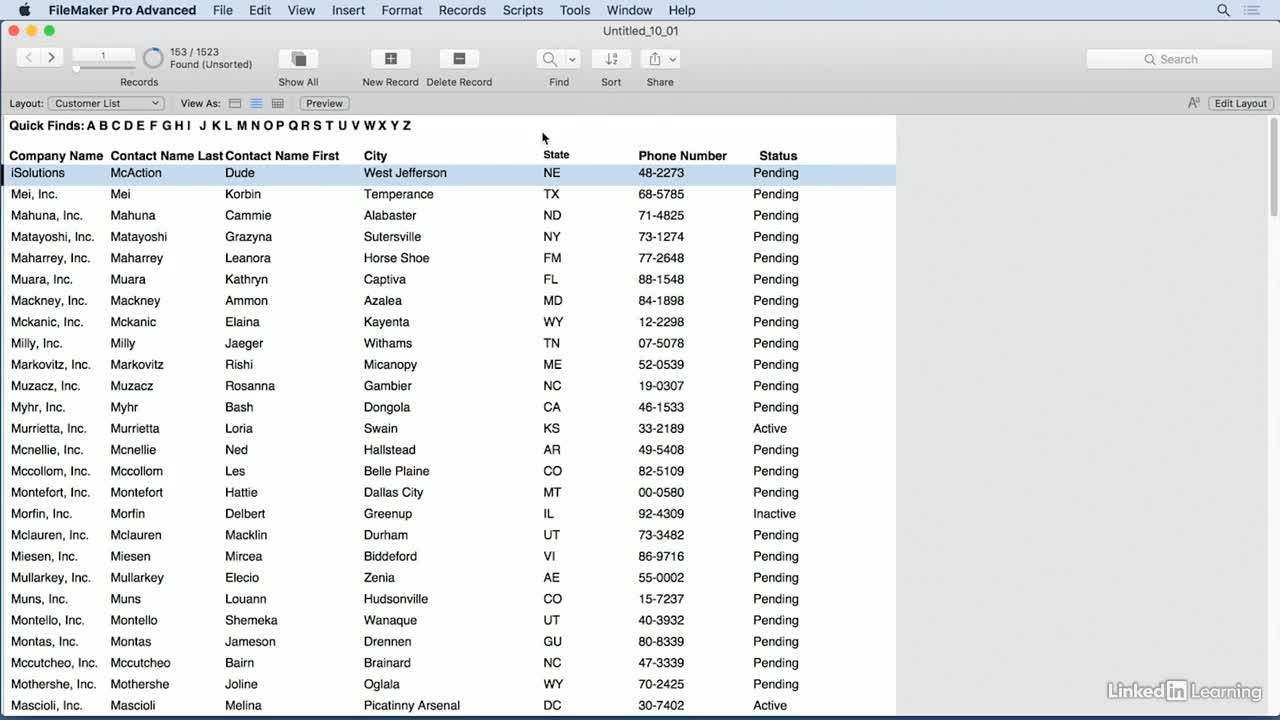Screen dimensions: 1280x720
Task: Open the Customer List layout dropdown
Action: (x=105, y=103)
